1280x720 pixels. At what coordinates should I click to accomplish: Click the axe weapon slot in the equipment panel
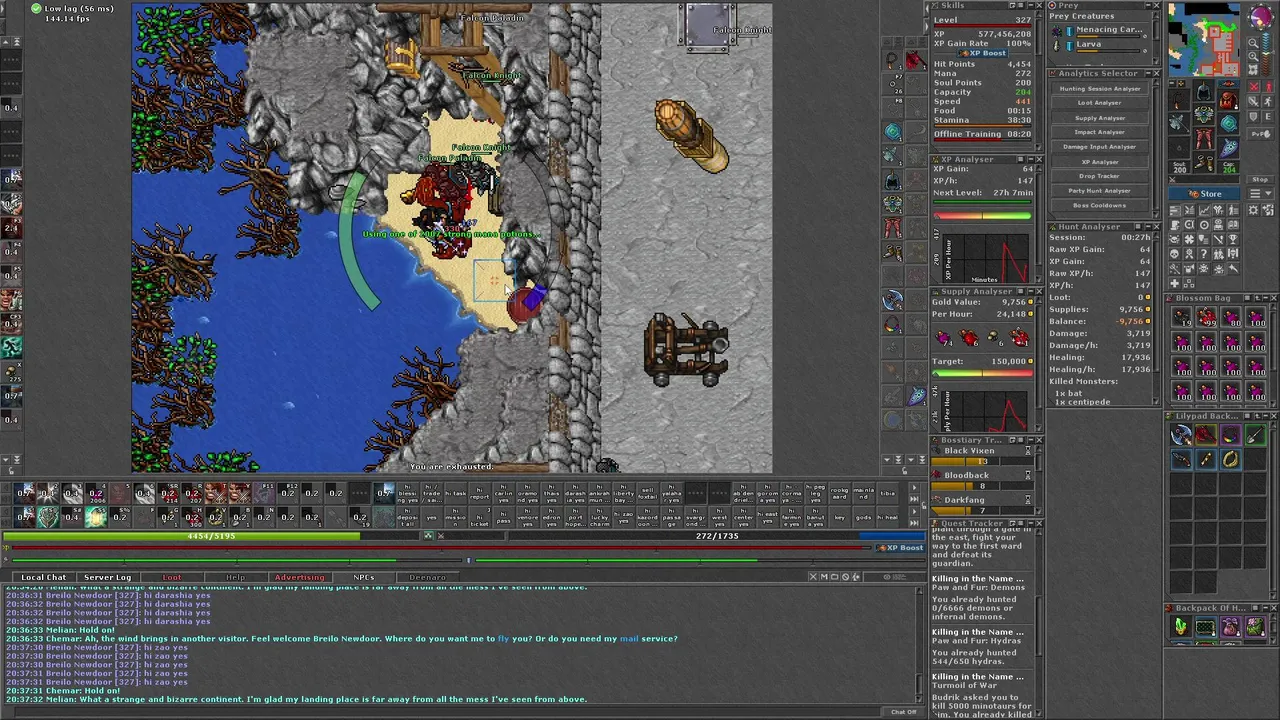point(1179,121)
